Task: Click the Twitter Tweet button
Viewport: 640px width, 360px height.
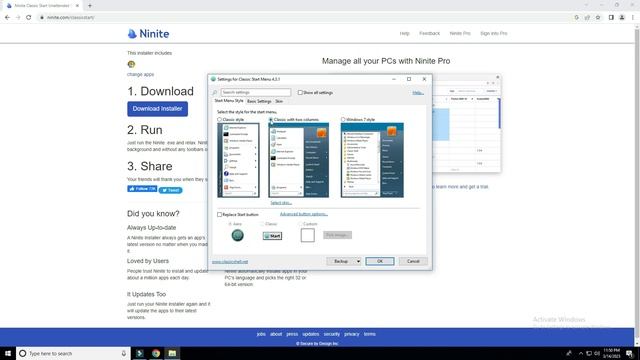Action: (171, 190)
